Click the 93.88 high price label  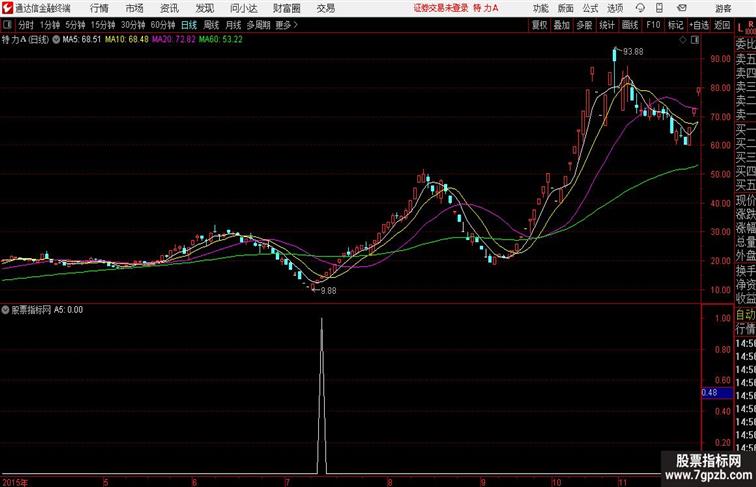click(633, 51)
